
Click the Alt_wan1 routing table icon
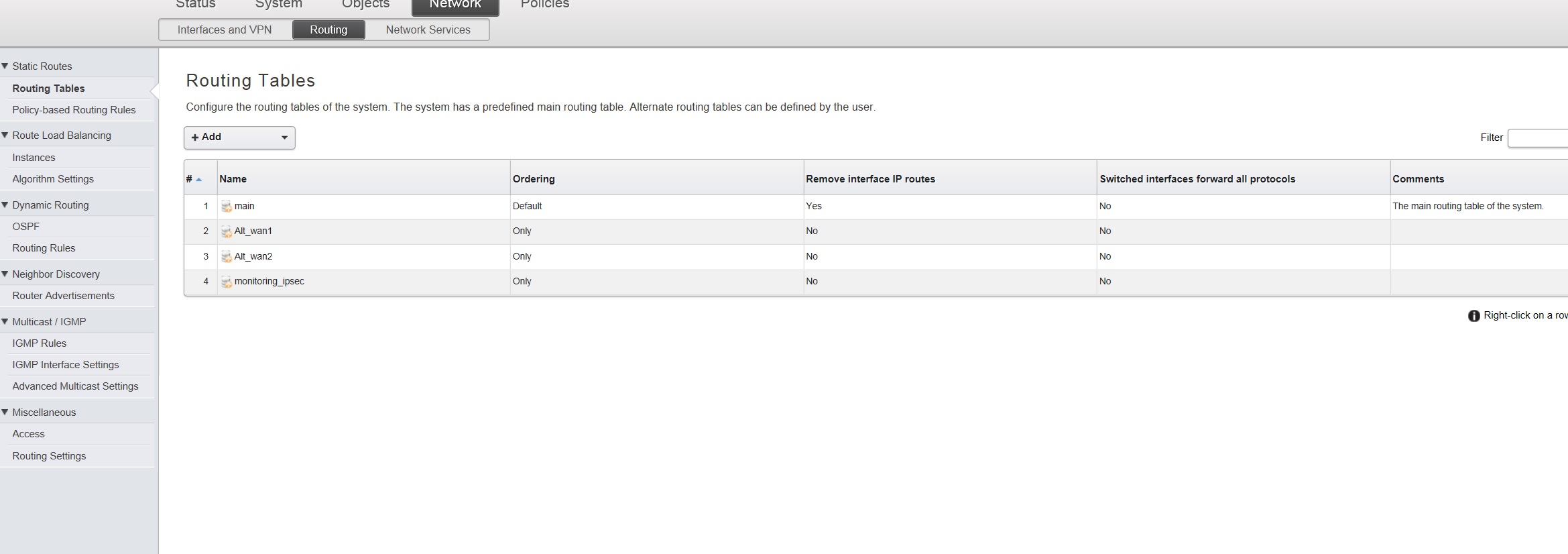click(x=227, y=231)
